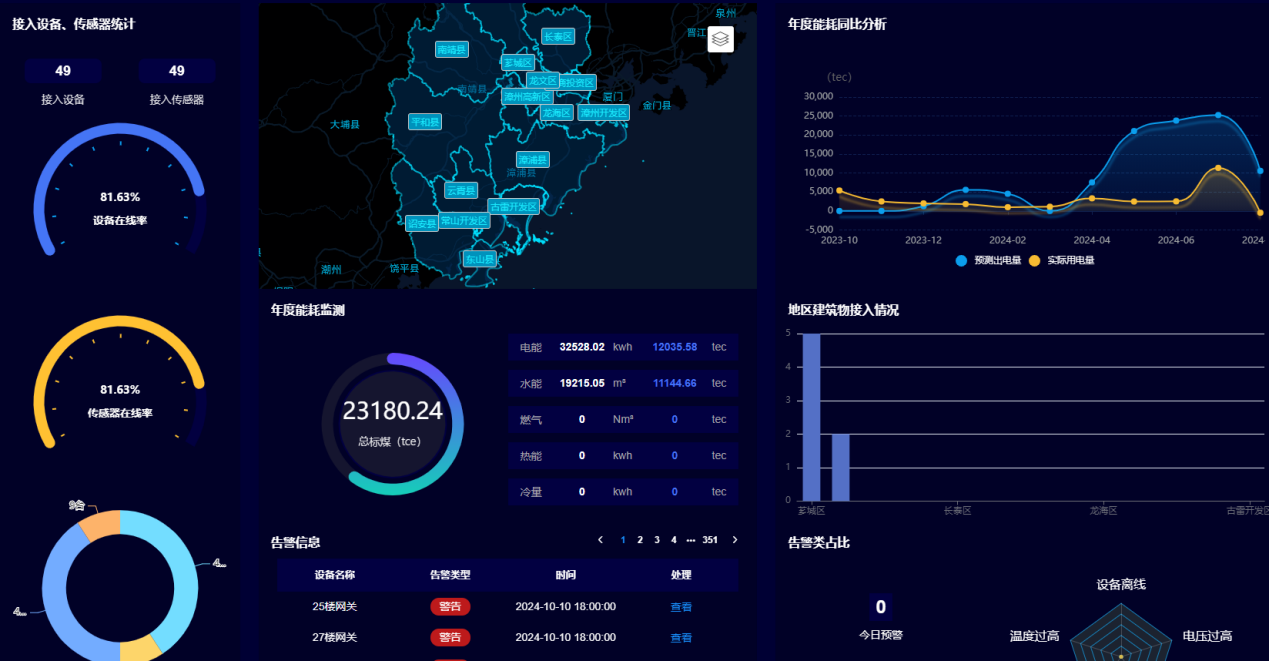
Task: Click 年度能耗同比分析 panel title
Action: (x=837, y=24)
